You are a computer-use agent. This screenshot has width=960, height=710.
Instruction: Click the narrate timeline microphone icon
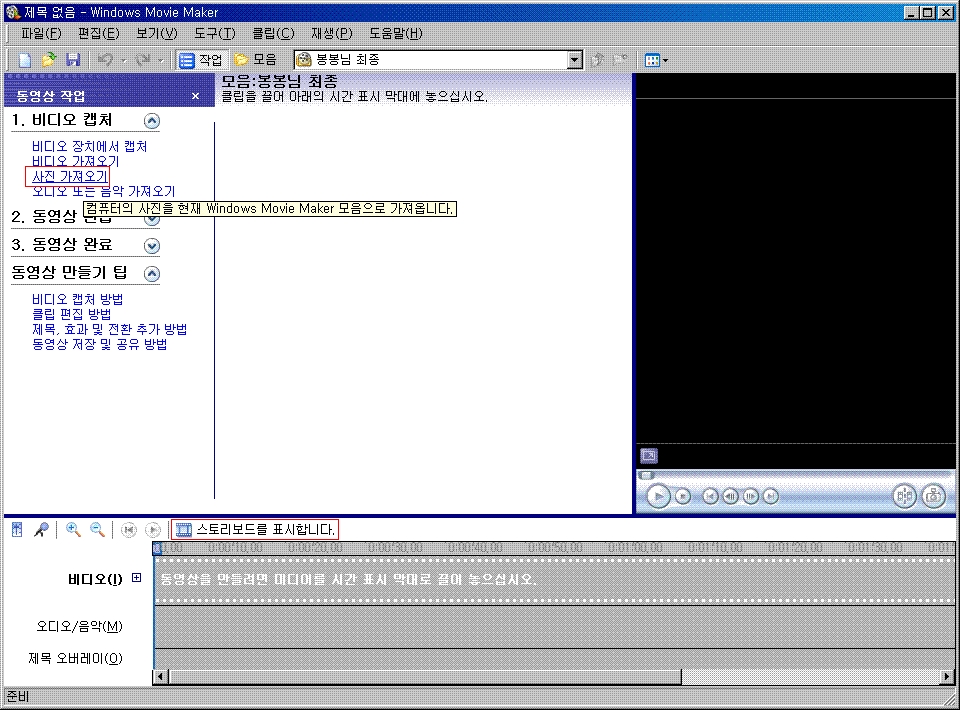(41, 529)
